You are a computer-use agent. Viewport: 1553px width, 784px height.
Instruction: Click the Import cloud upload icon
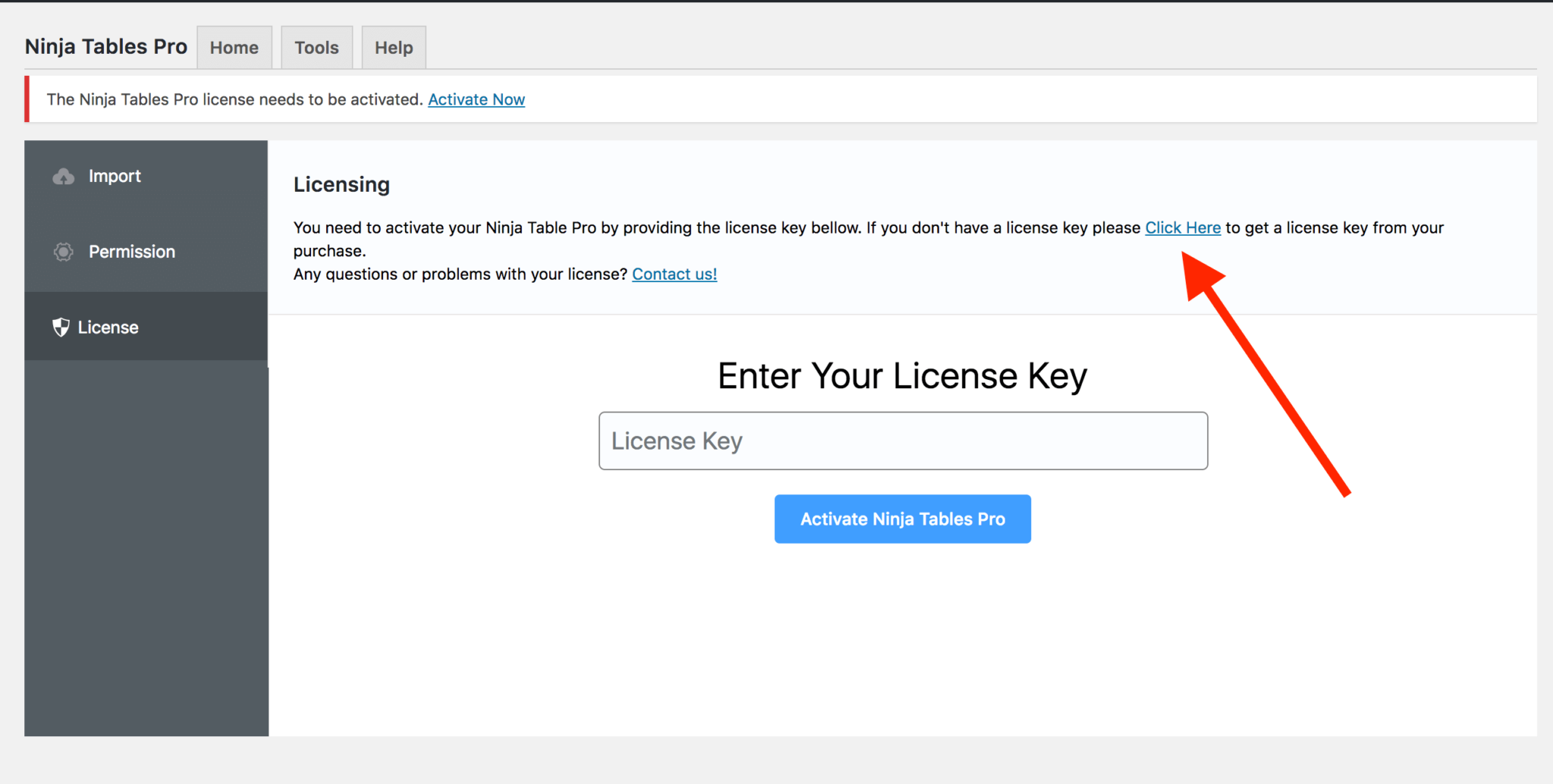click(64, 177)
